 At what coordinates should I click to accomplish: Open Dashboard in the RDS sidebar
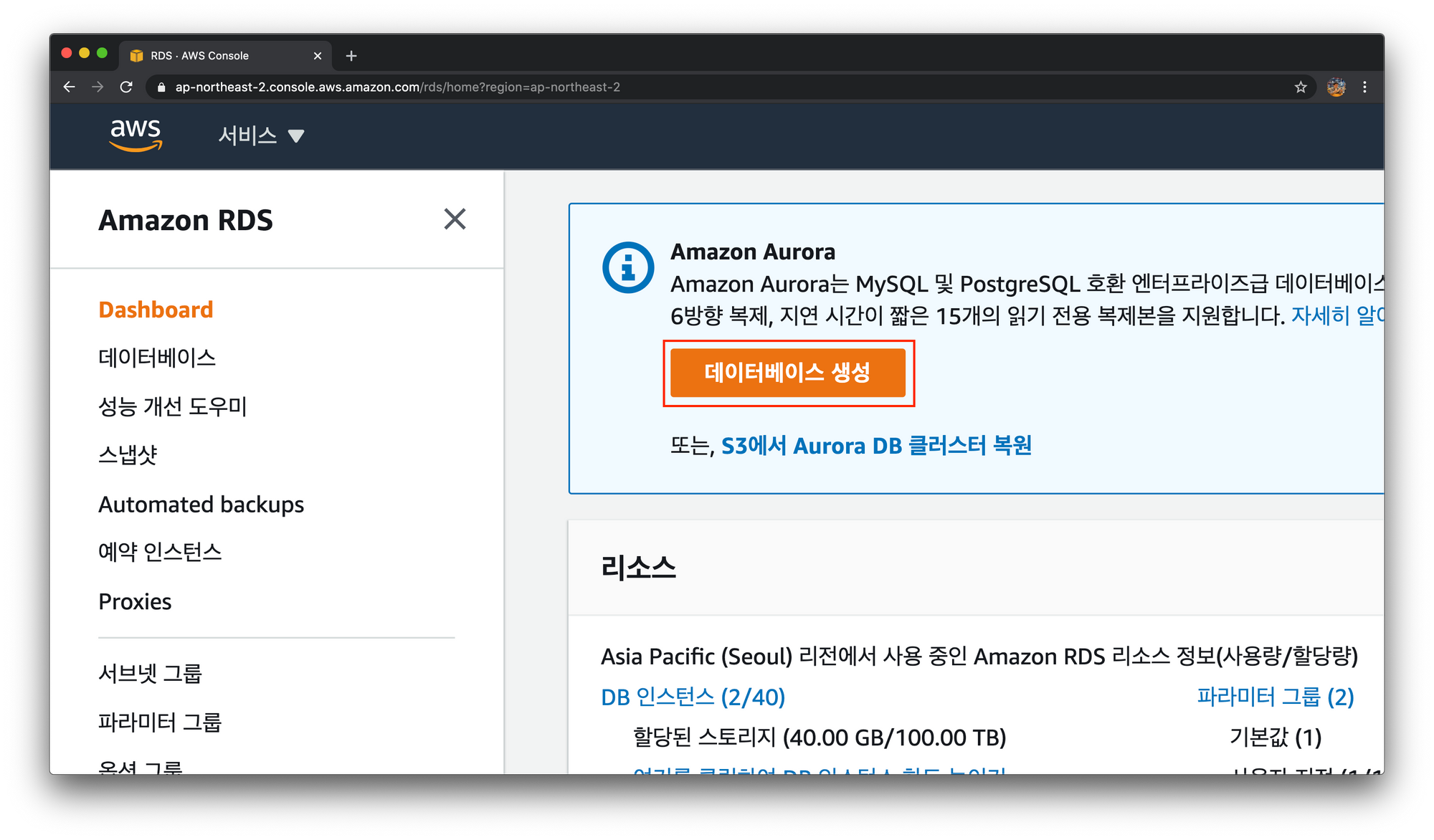pyautogui.click(x=156, y=310)
